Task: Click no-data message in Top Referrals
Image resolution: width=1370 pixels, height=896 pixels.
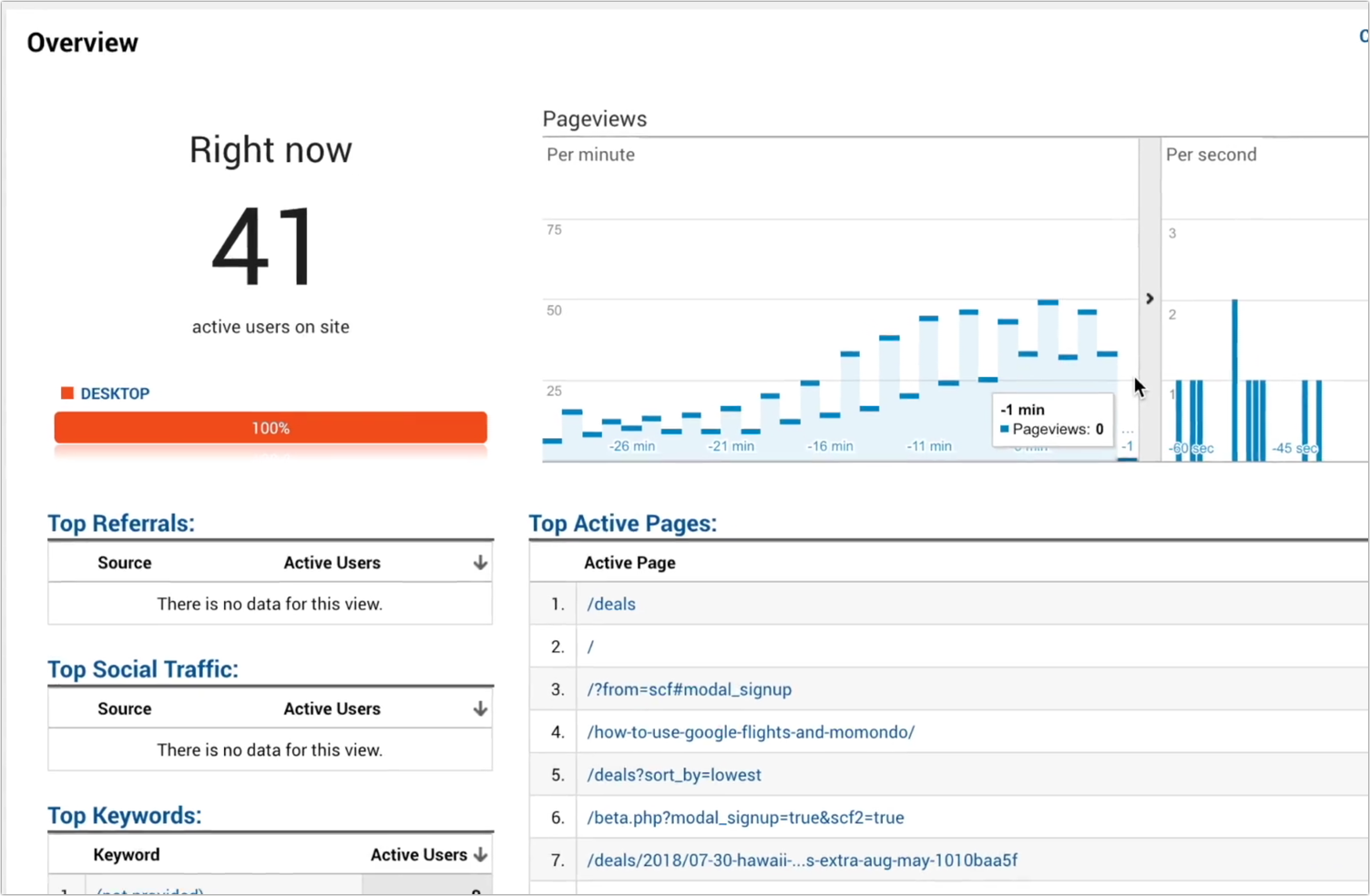Action: coord(270,604)
